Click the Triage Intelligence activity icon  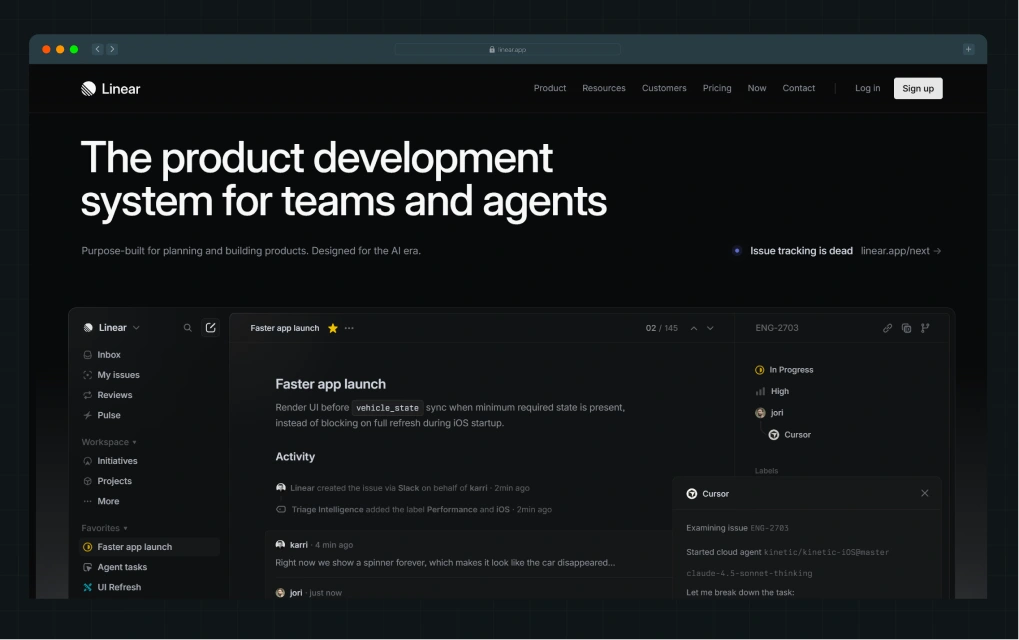[281, 509]
